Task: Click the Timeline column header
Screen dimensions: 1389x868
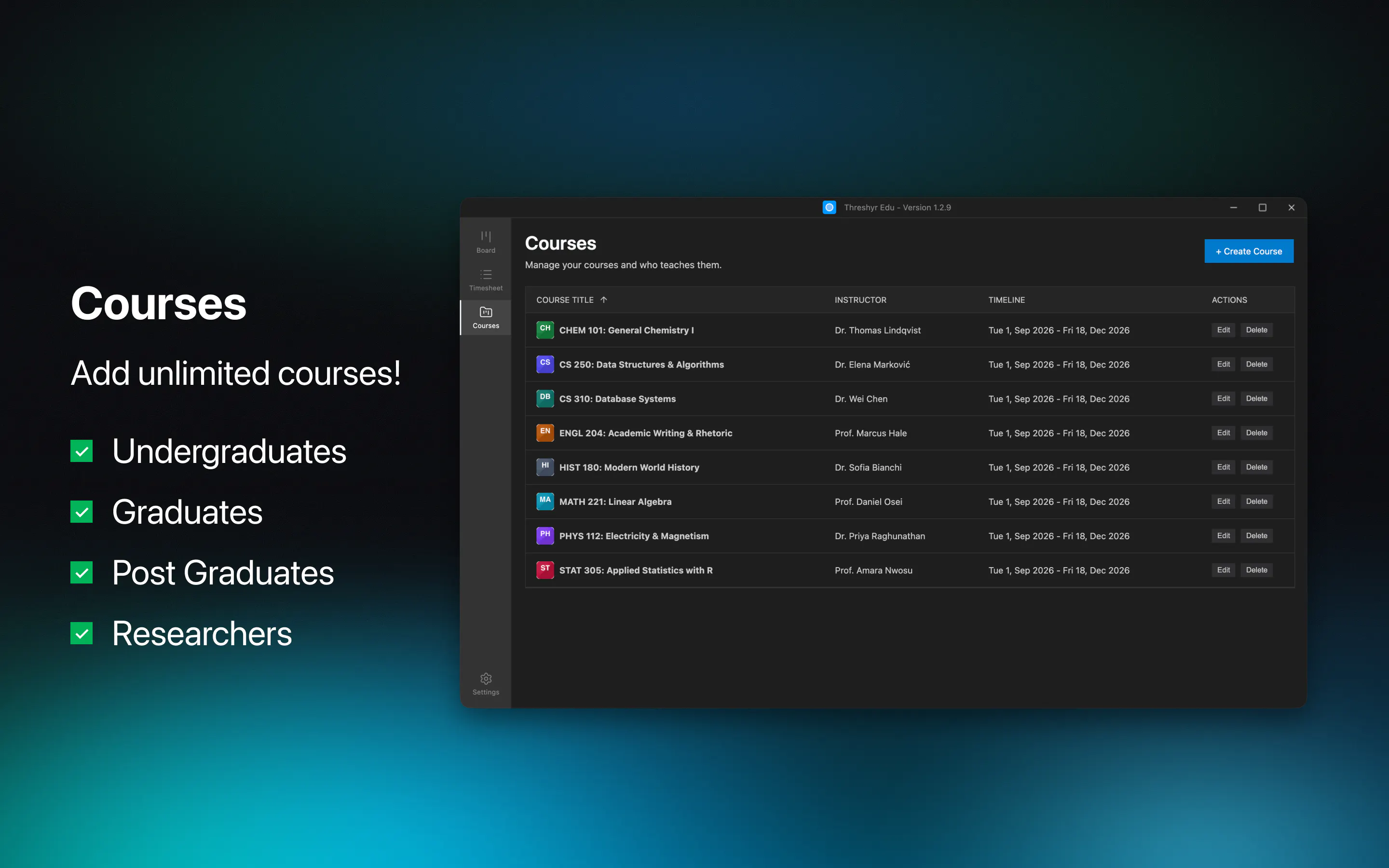Action: pyautogui.click(x=1006, y=299)
